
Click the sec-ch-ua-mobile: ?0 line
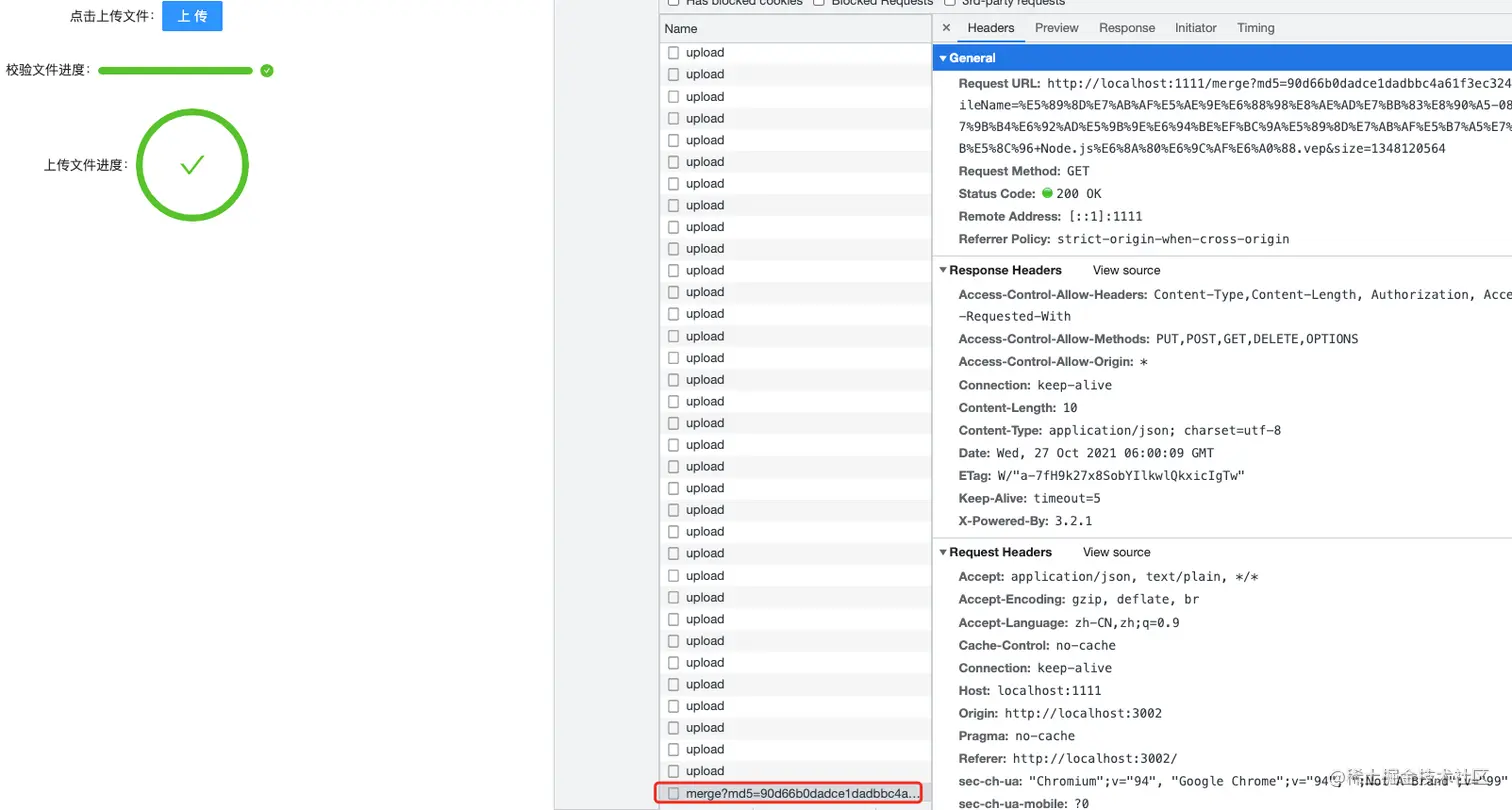click(x=1024, y=804)
